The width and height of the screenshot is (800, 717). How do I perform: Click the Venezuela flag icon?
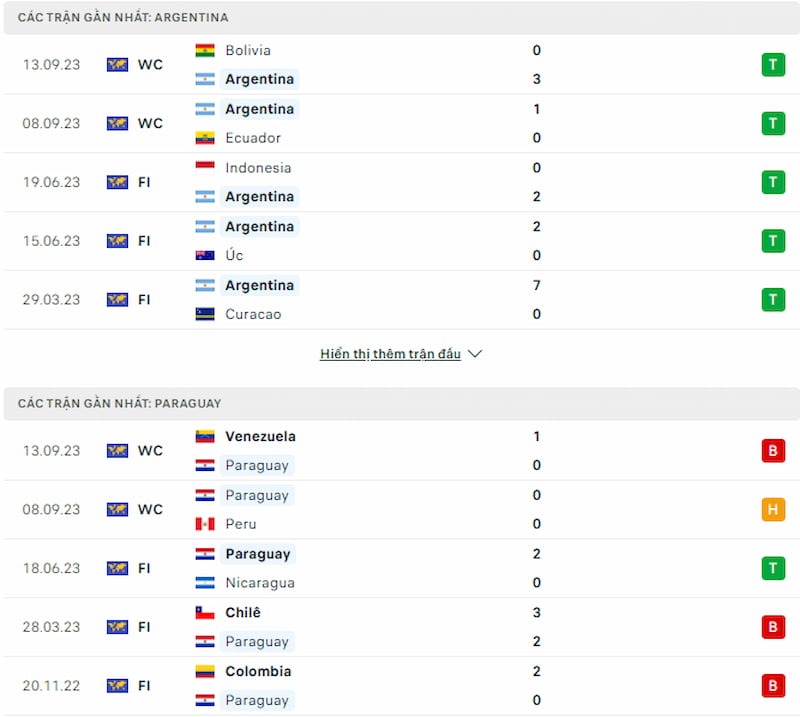coord(205,436)
